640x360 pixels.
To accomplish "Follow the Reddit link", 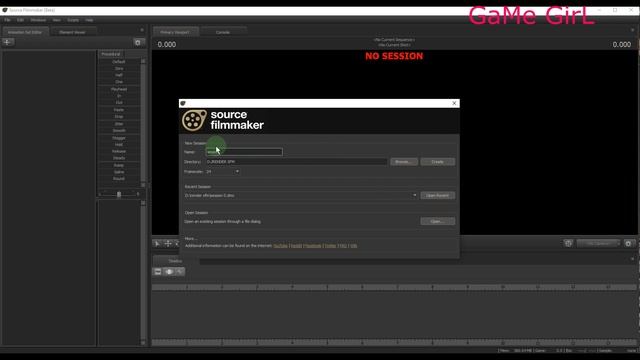I will 296,246.
